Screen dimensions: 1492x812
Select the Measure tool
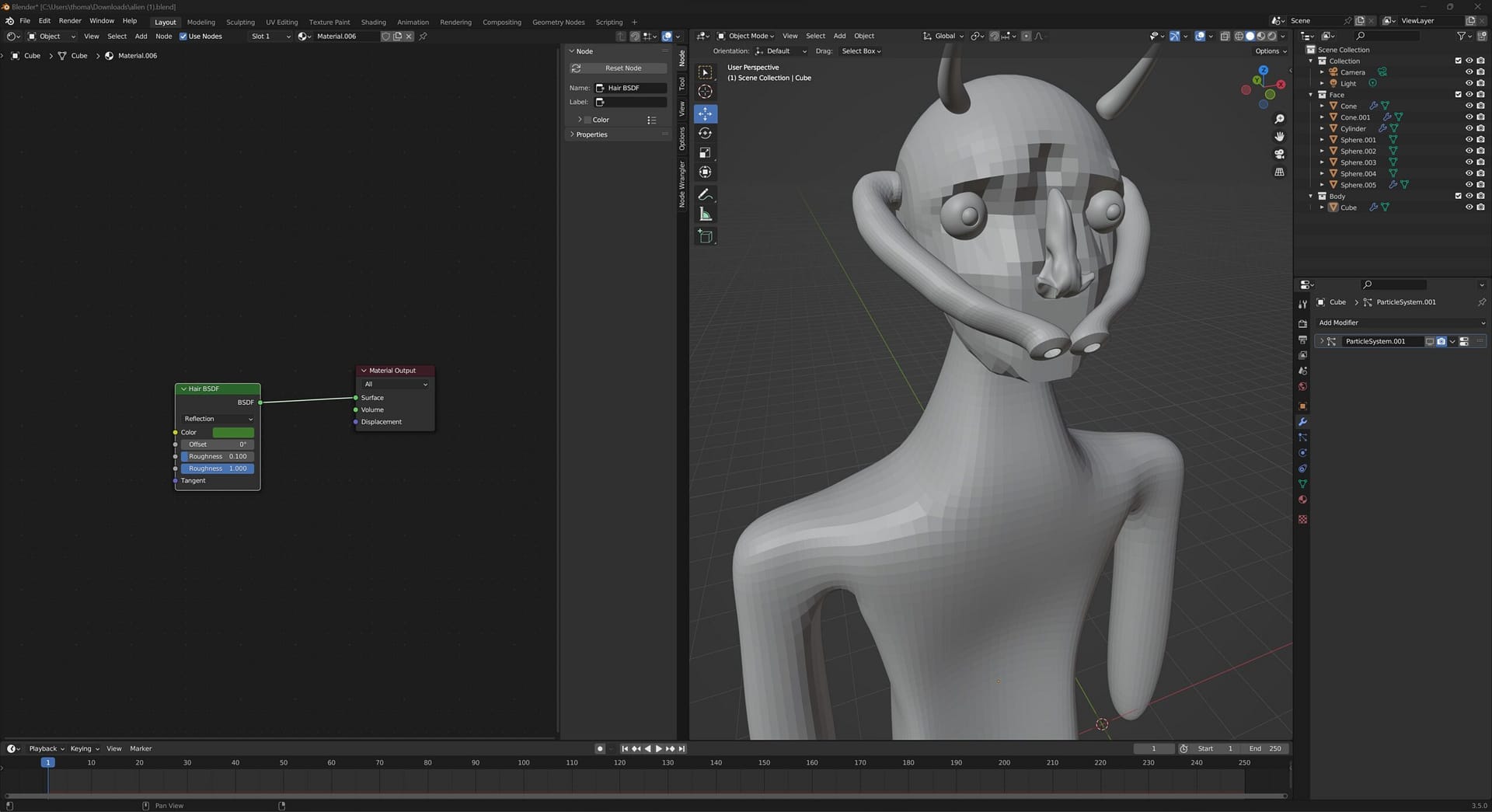pyautogui.click(x=705, y=214)
